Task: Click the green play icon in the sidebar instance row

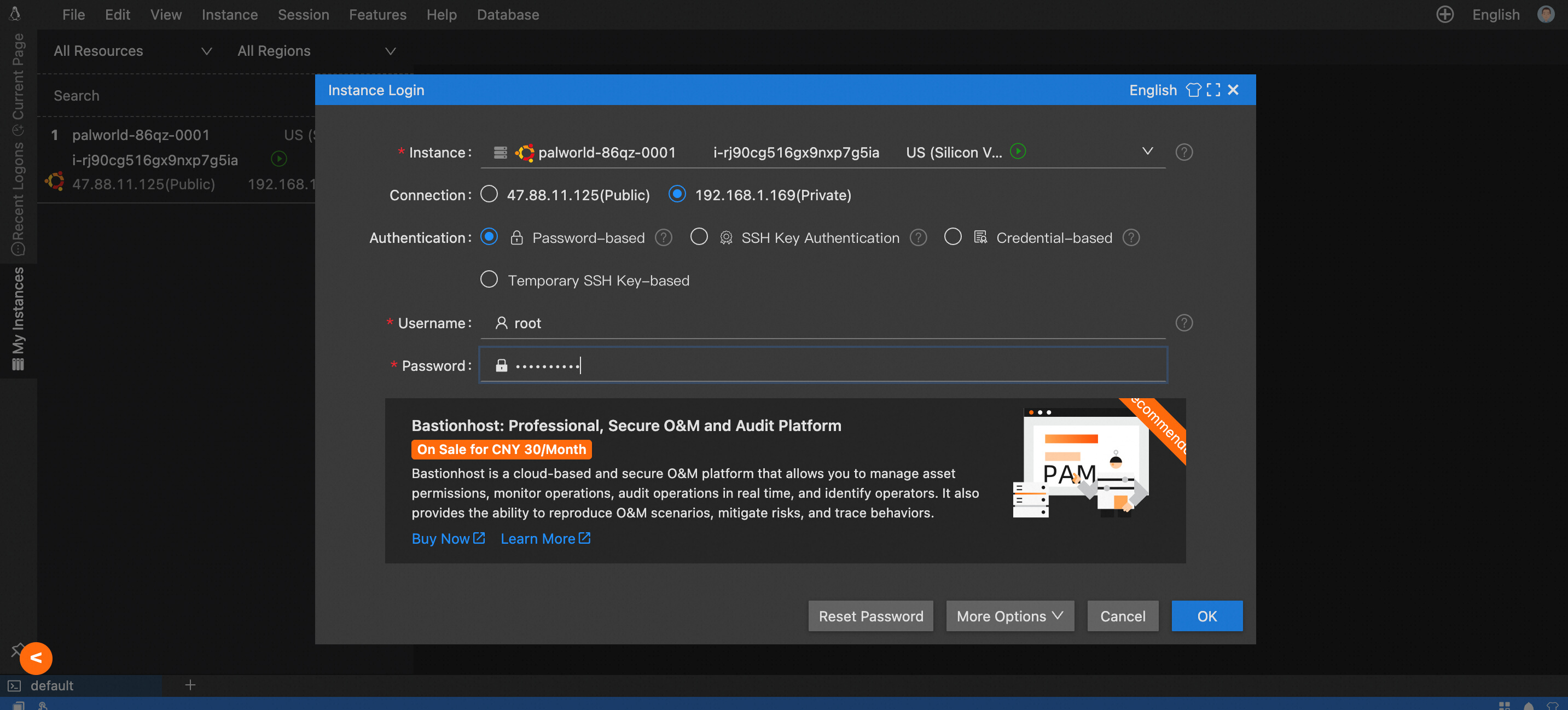Action: coord(279,159)
